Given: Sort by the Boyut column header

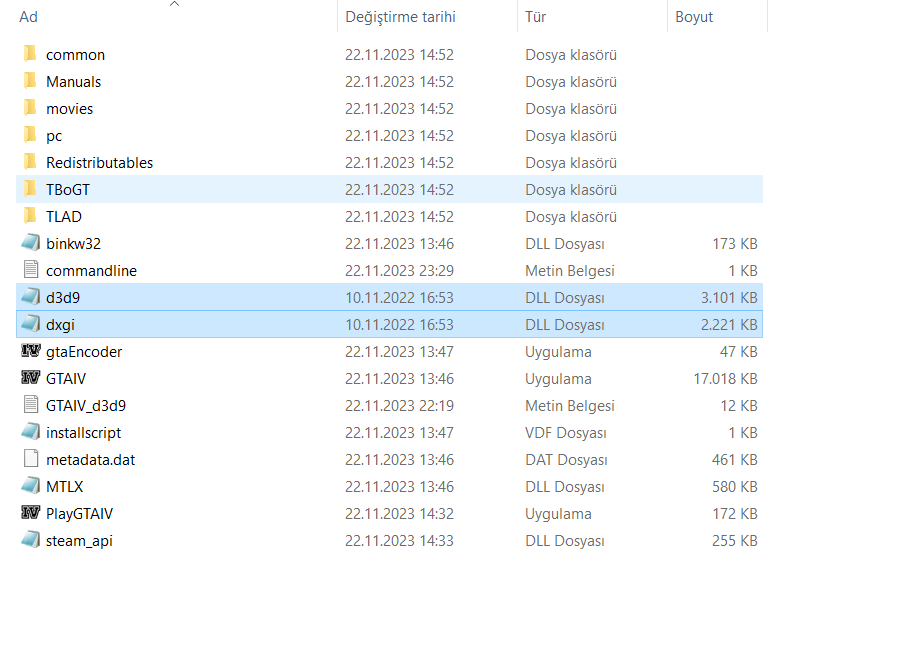Looking at the screenshot, I should (694, 17).
